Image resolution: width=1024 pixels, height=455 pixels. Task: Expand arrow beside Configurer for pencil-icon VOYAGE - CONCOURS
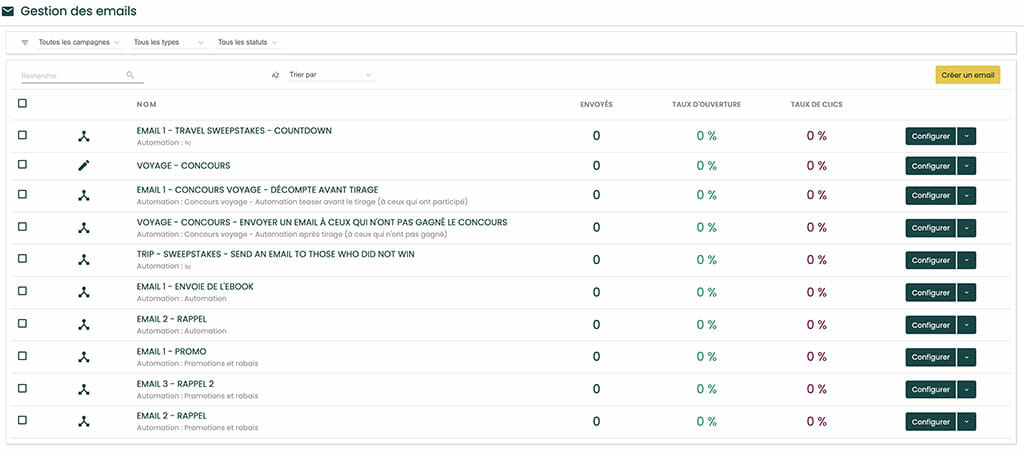pyautogui.click(x=967, y=166)
